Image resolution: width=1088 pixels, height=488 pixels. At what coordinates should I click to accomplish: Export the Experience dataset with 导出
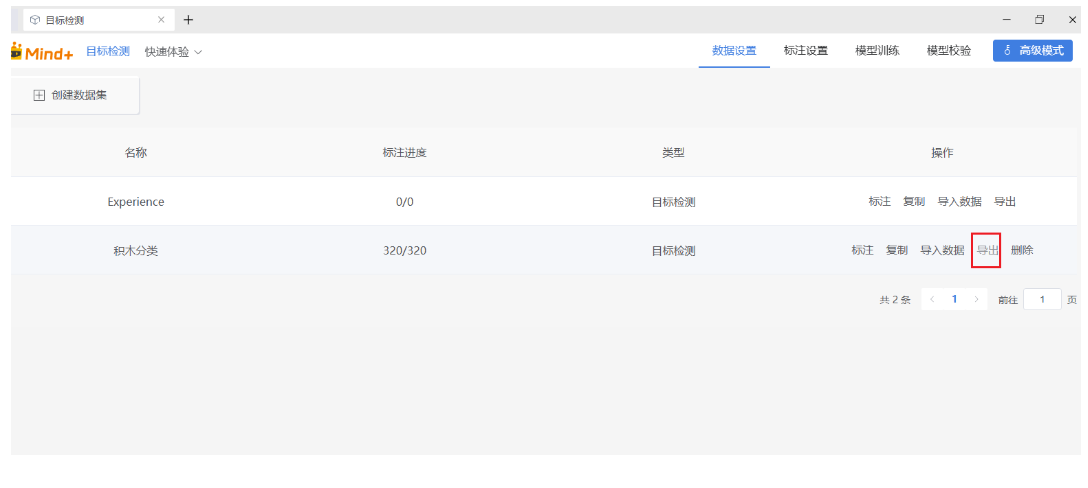[x=1004, y=201]
